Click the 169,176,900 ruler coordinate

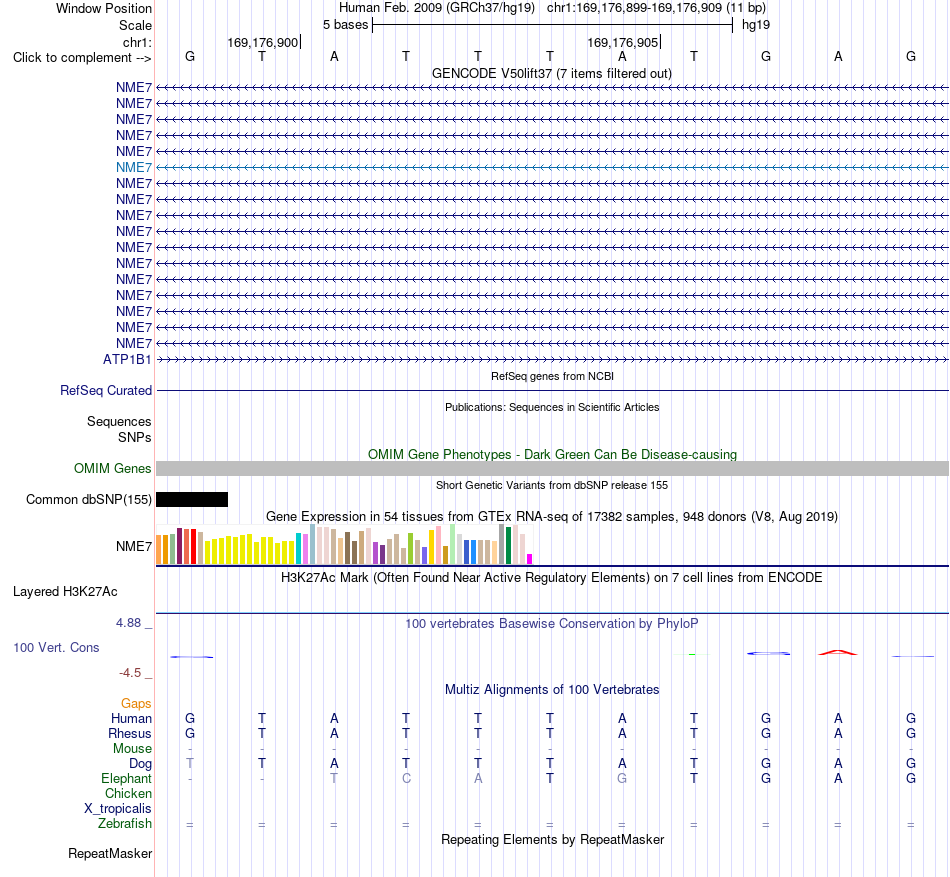coord(263,42)
